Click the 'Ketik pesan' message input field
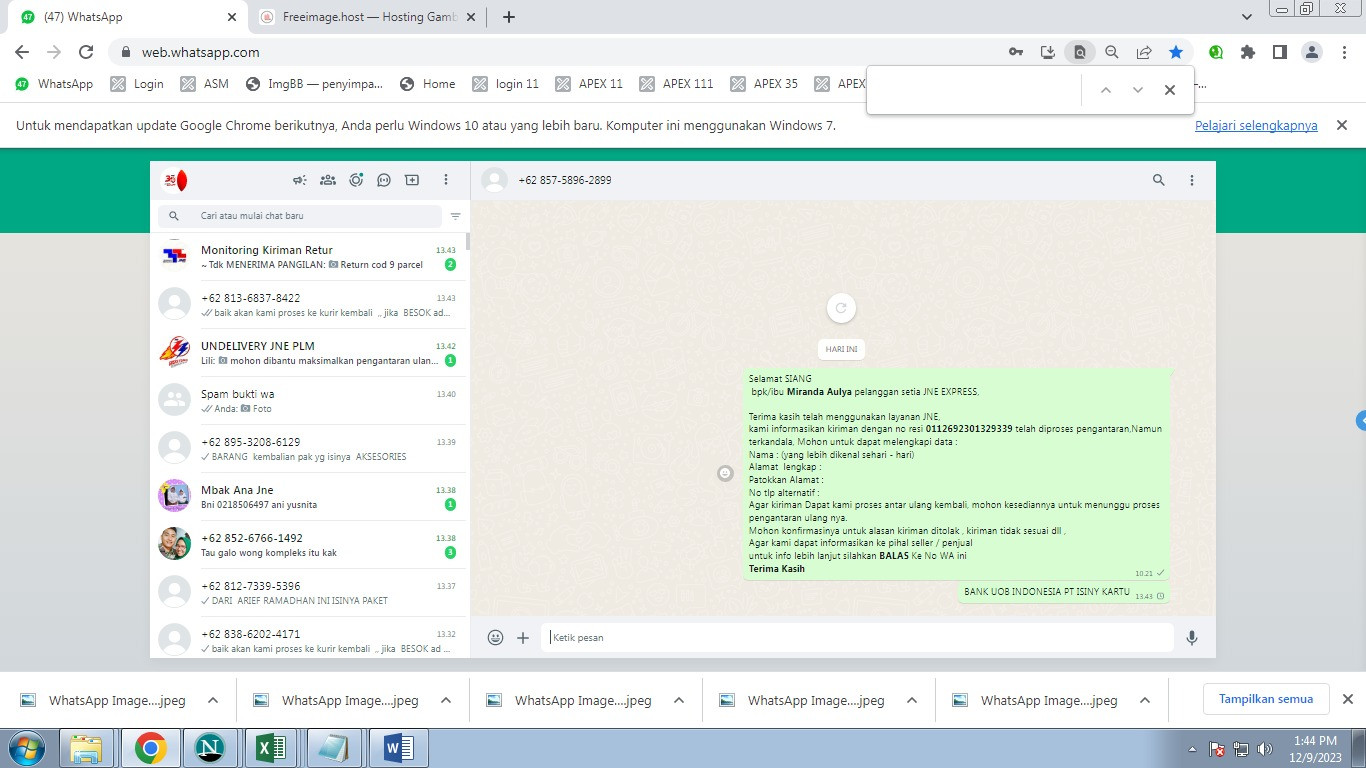This screenshot has height=768, width=1366. 857,637
